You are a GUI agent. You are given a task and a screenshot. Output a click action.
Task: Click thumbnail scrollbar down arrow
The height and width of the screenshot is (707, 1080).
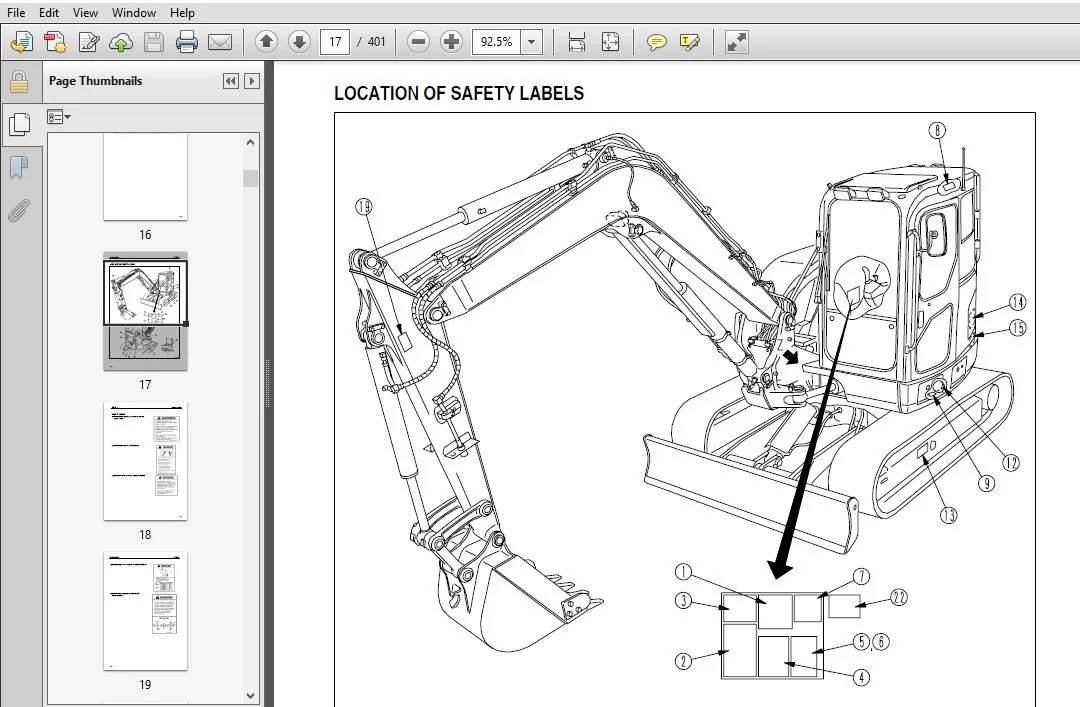point(250,696)
